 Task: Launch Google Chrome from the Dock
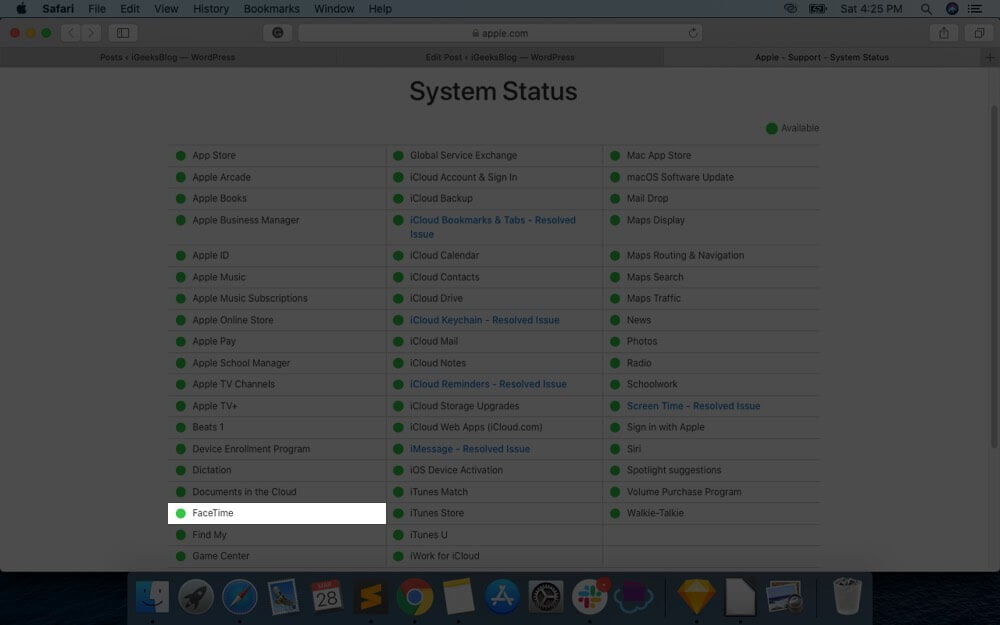(415, 597)
